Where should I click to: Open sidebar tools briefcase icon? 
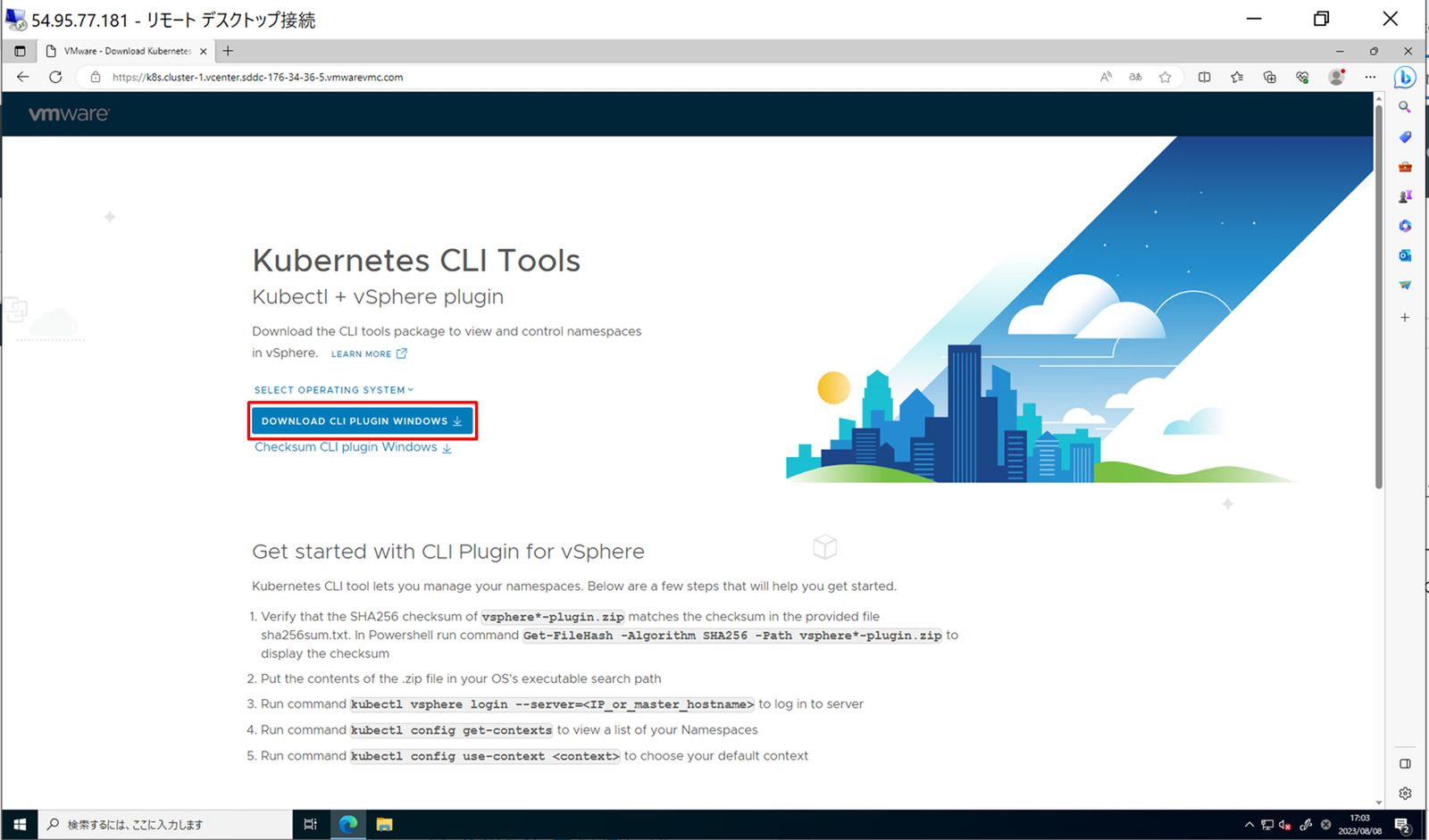tap(1405, 167)
